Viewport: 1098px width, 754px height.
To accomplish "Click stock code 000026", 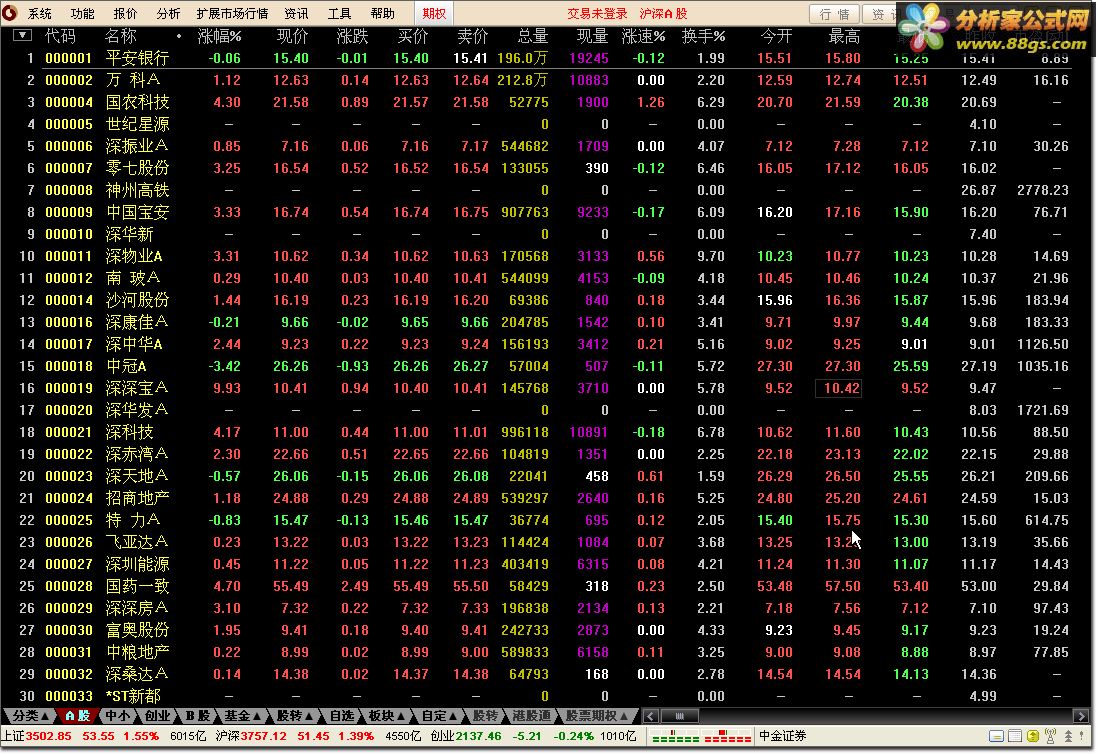I will tap(69, 542).
